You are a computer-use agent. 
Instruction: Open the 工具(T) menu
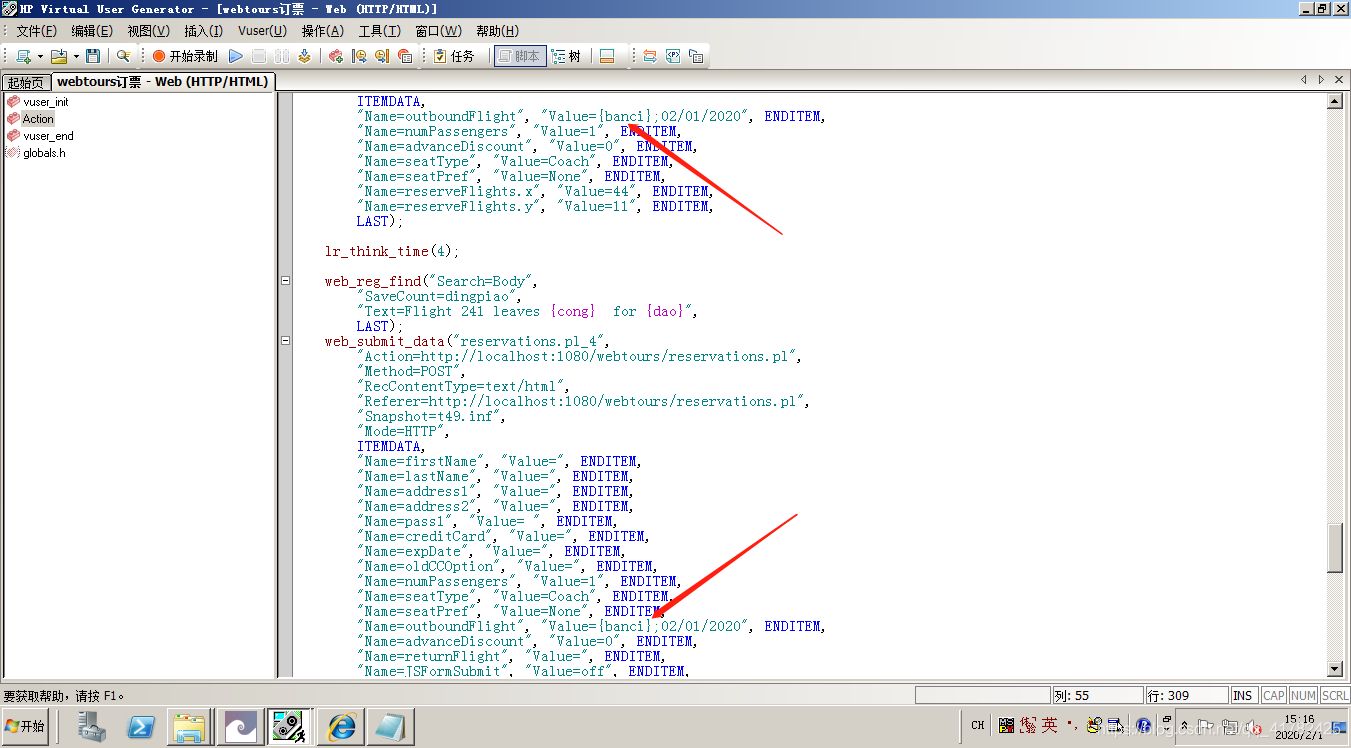pyautogui.click(x=379, y=31)
